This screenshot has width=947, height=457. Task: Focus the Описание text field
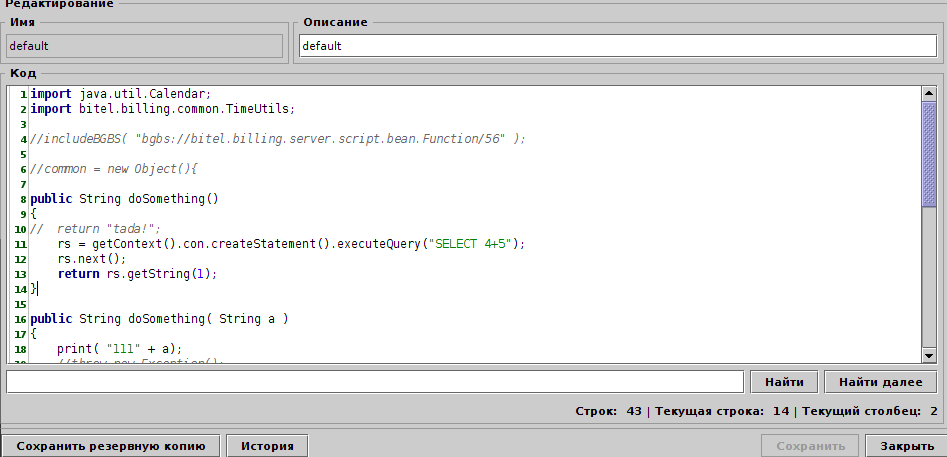pyautogui.click(x=616, y=46)
